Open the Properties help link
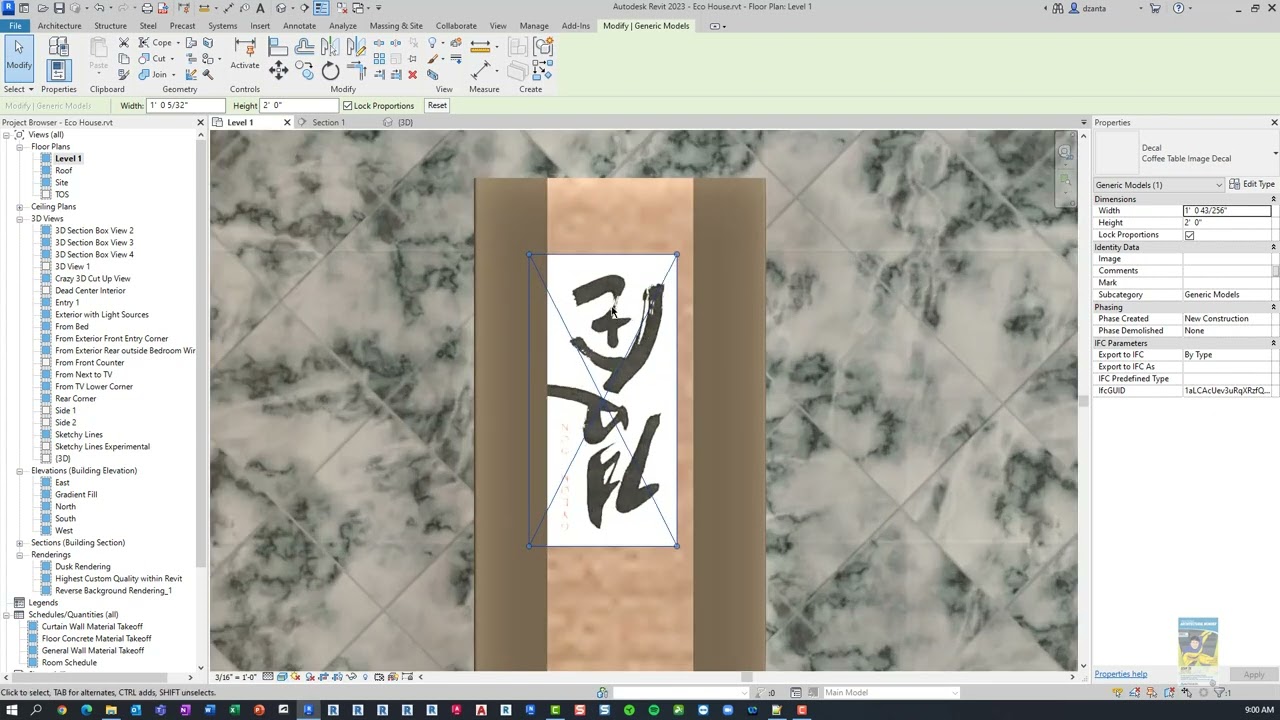This screenshot has width=1280, height=720. coord(1121,674)
